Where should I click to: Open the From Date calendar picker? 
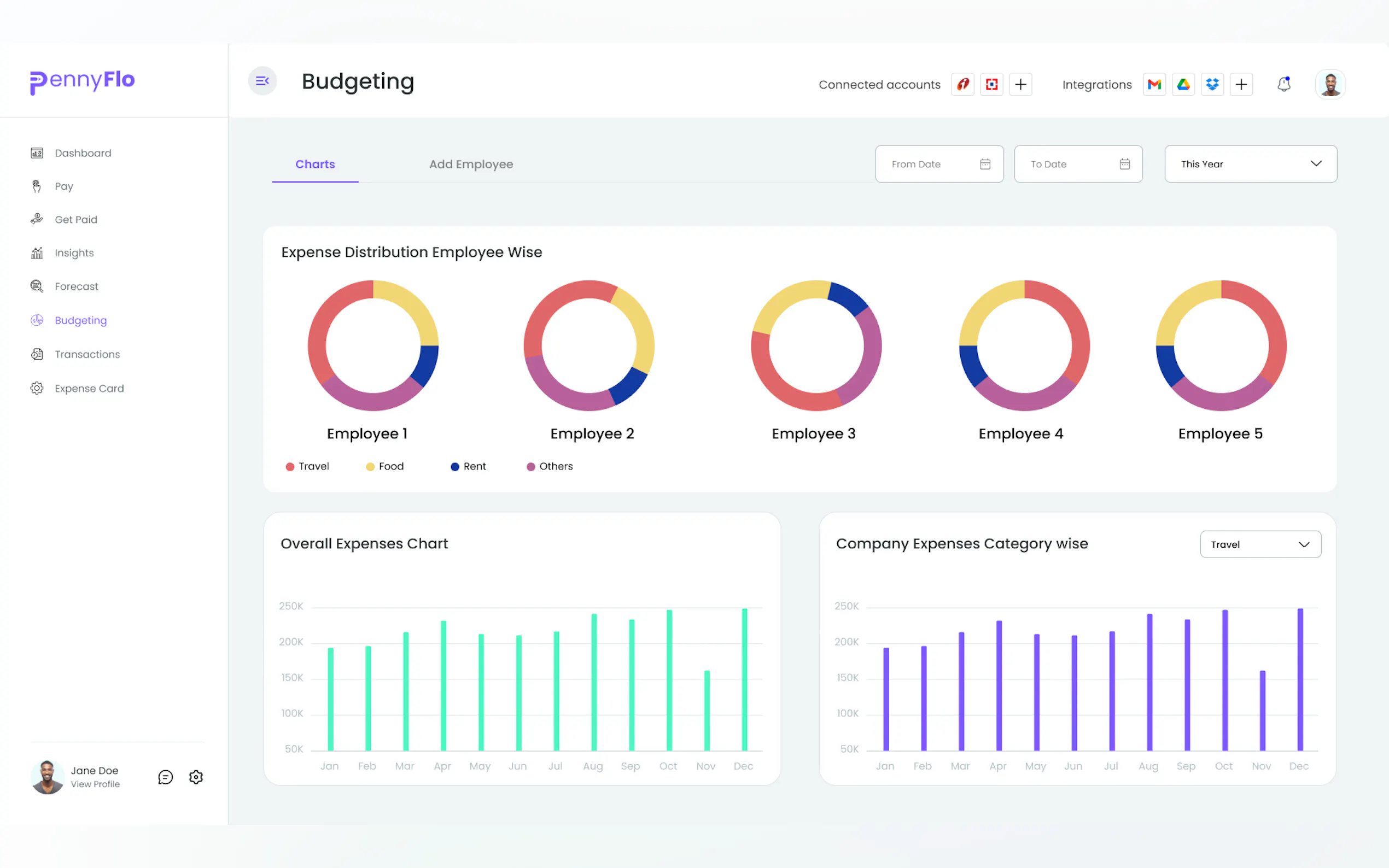(985, 164)
